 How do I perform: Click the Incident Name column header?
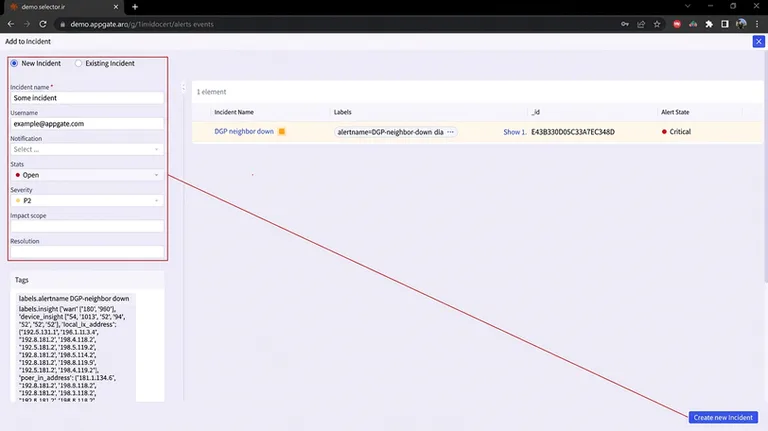pyautogui.click(x=234, y=112)
